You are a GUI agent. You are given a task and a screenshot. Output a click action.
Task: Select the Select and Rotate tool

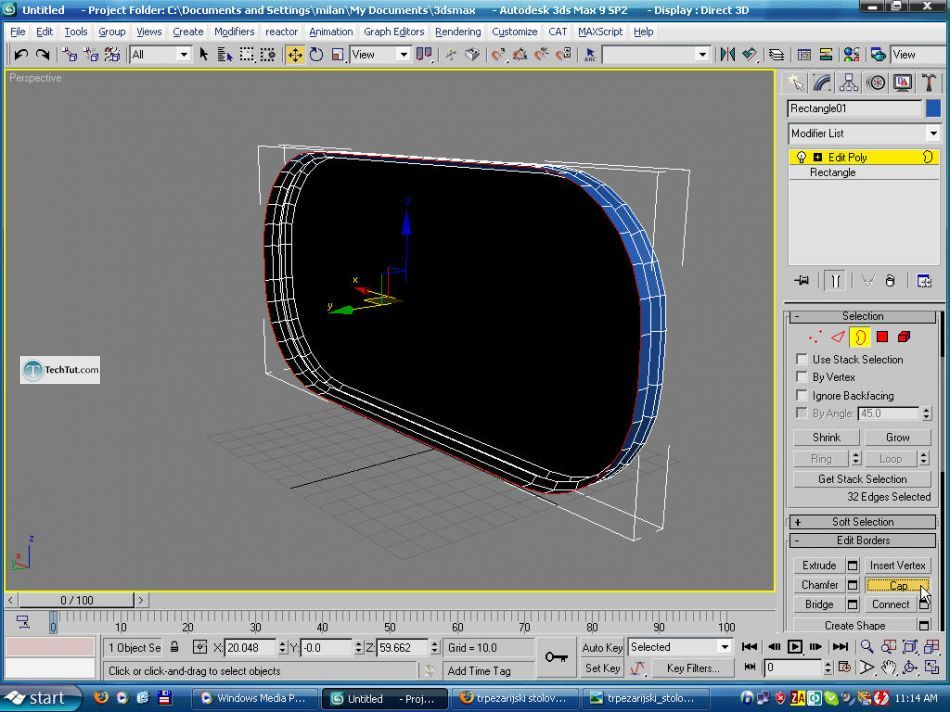tap(316, 55)
